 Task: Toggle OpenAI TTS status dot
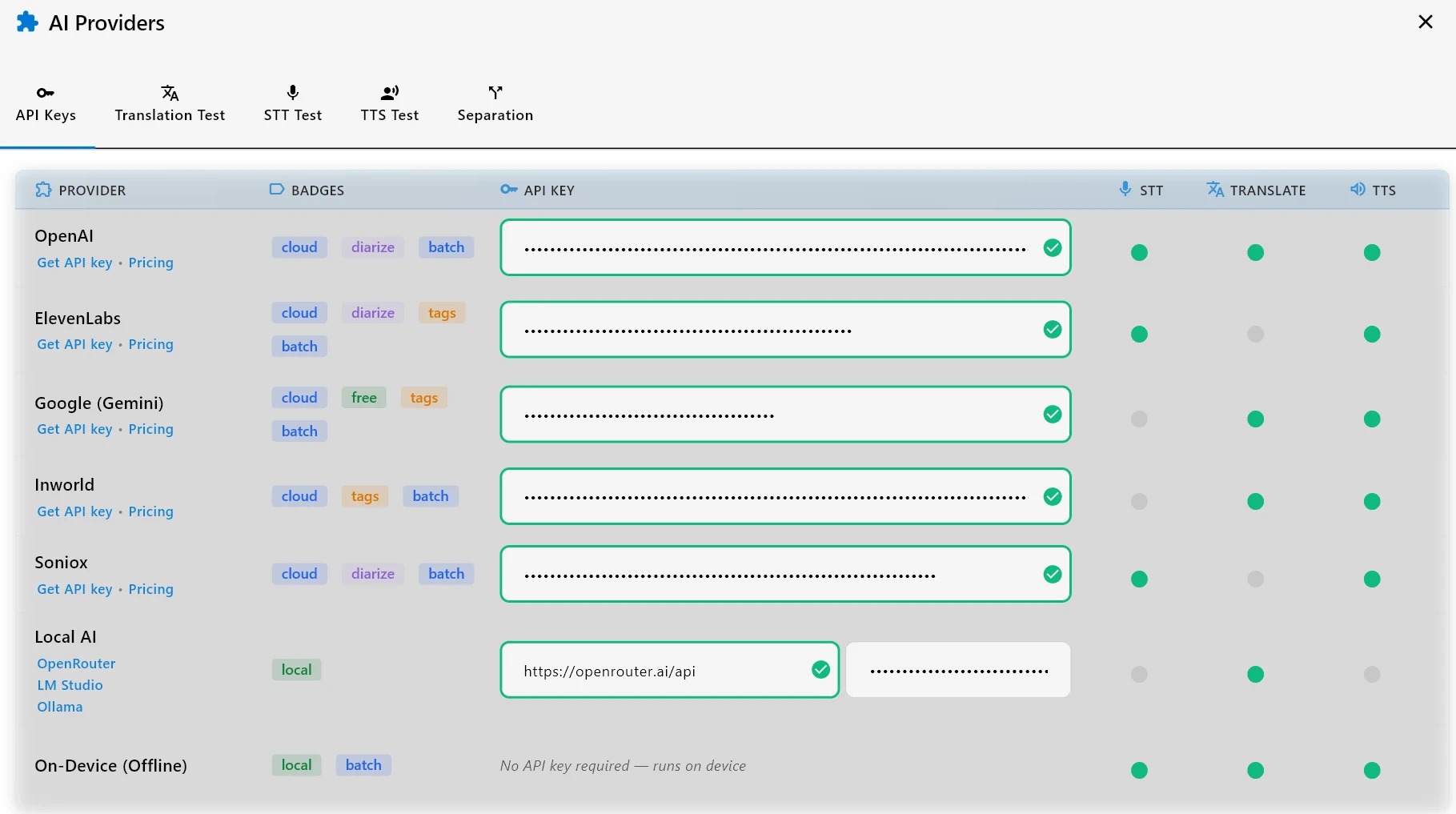[x=1372, y=253]
